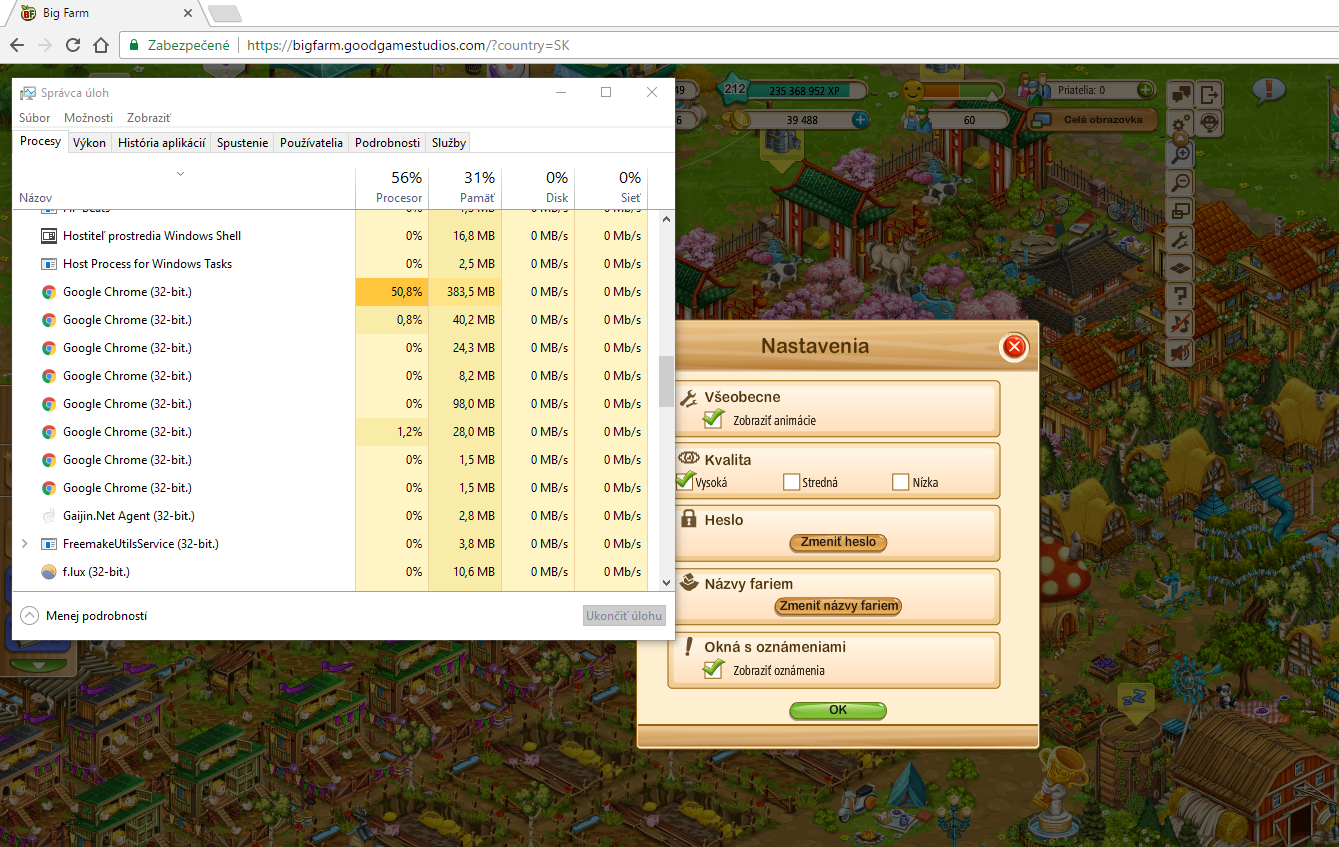The height and width of the screenshot is (847, 1339).
Task: Open the game settings gears icon
Action: [x=1181, y=123]
